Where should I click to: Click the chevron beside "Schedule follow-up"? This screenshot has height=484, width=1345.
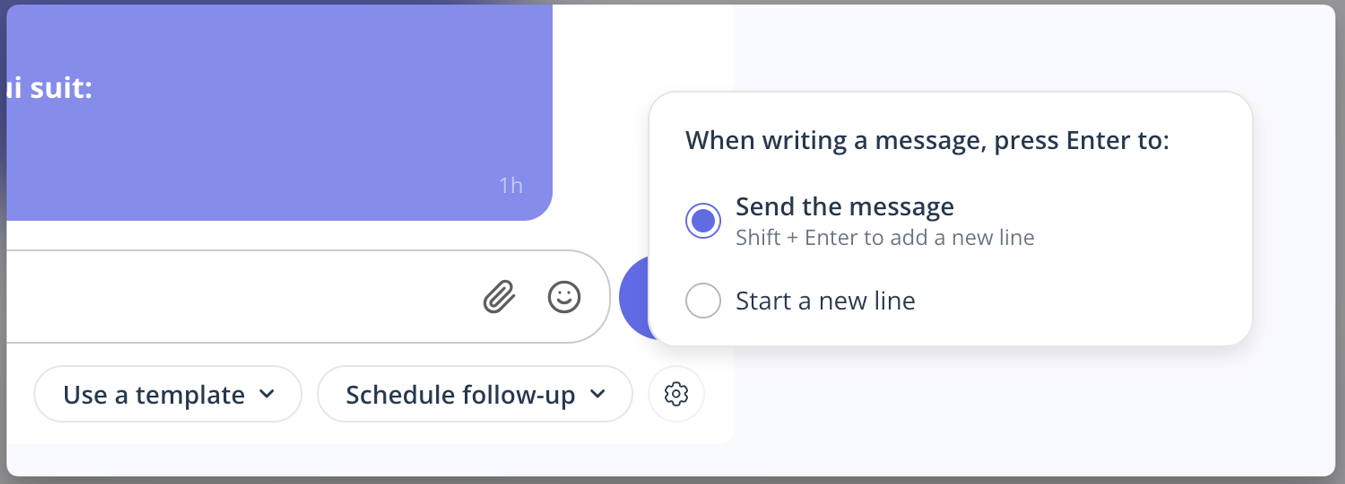tap(597, 394)
